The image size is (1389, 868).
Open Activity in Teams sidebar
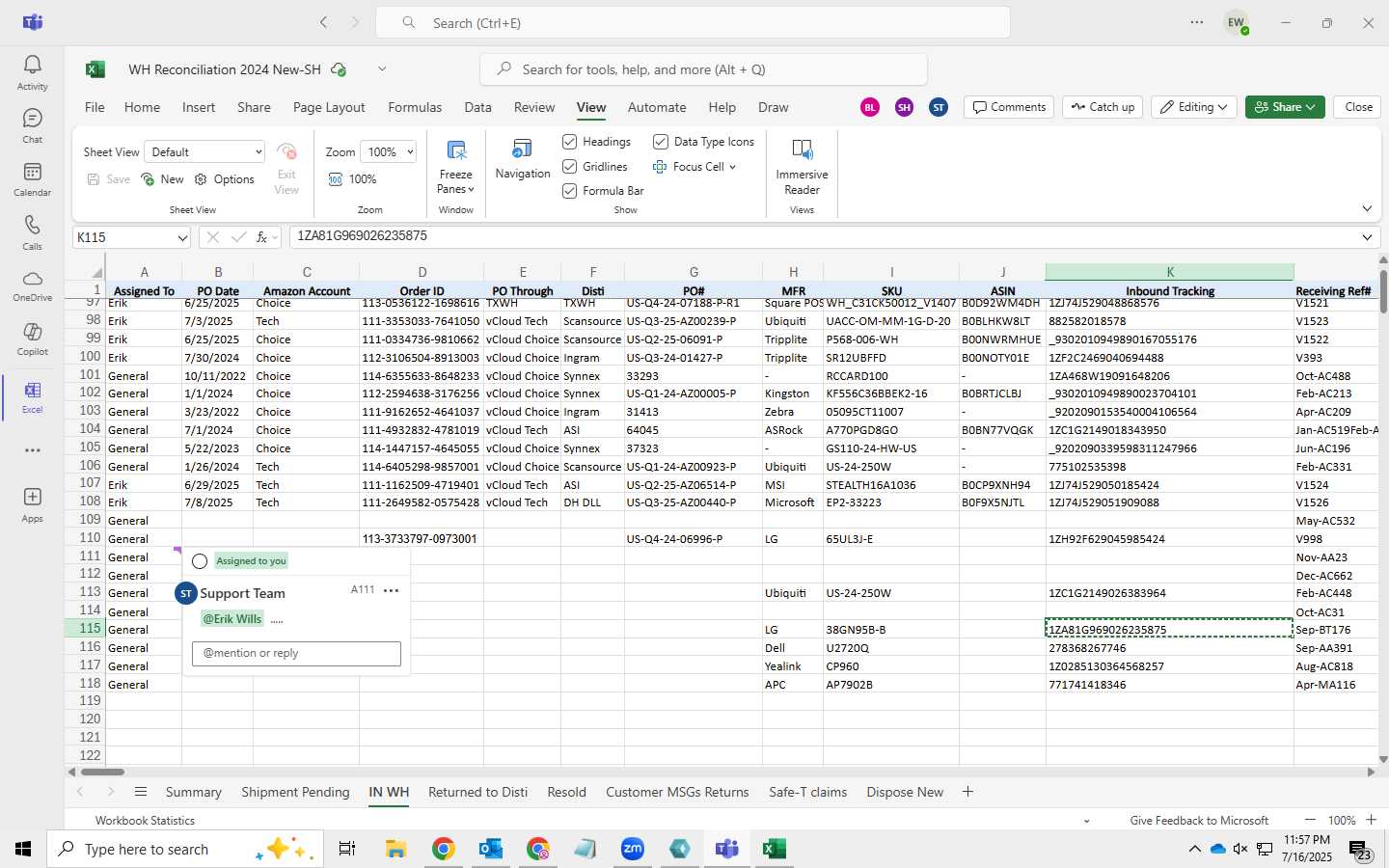coord(32,72)
